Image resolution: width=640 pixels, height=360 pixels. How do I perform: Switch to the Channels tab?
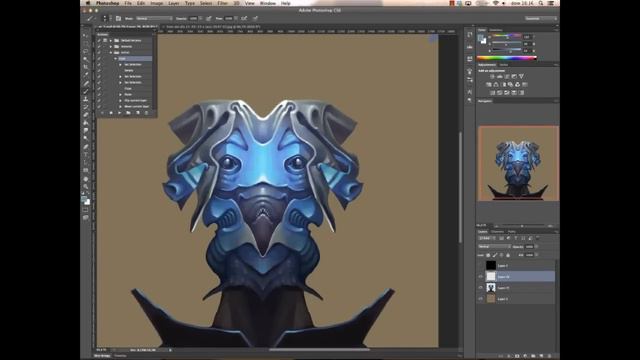coord(497,231)
